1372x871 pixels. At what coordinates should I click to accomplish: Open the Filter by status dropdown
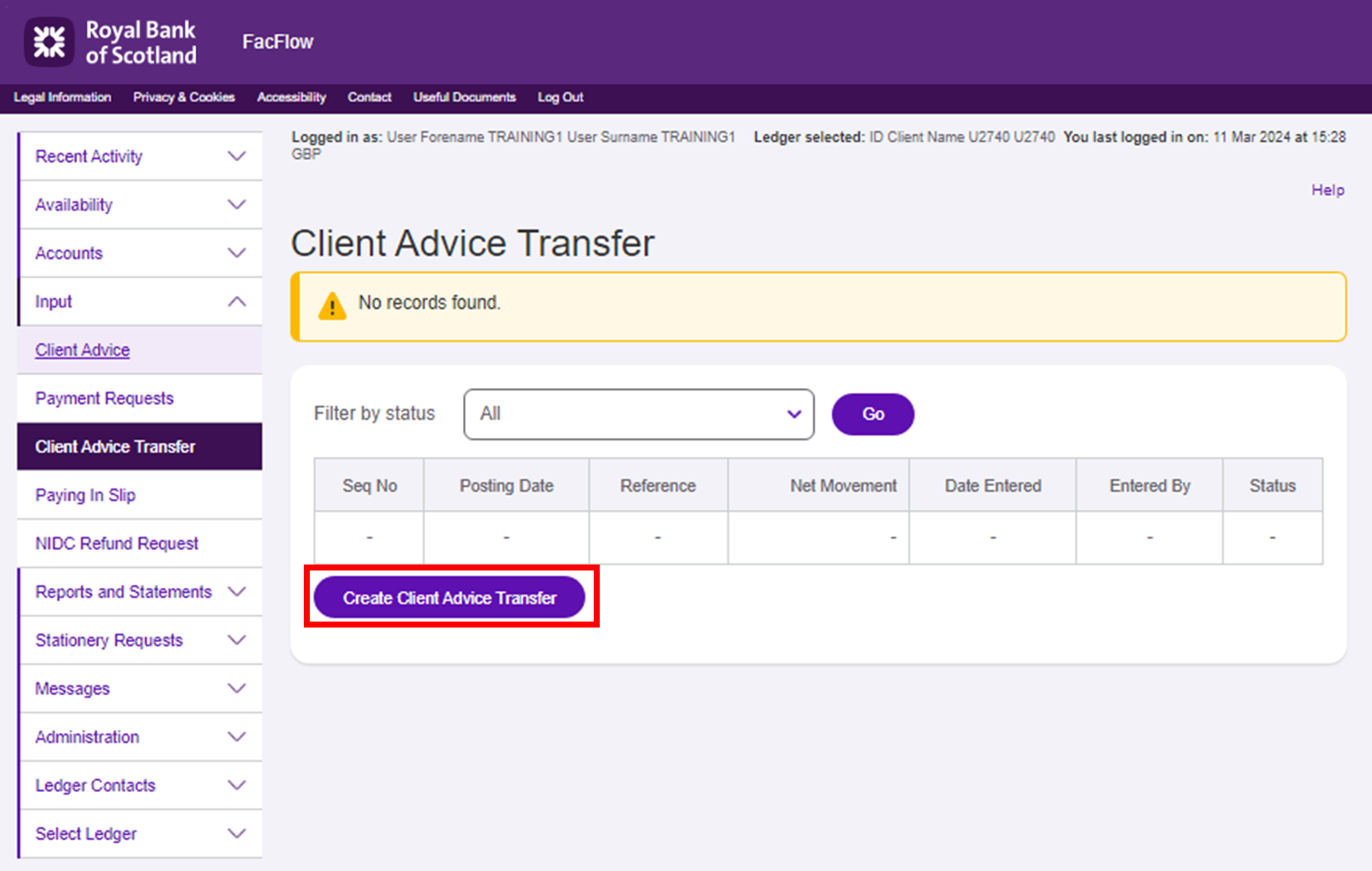638,414
